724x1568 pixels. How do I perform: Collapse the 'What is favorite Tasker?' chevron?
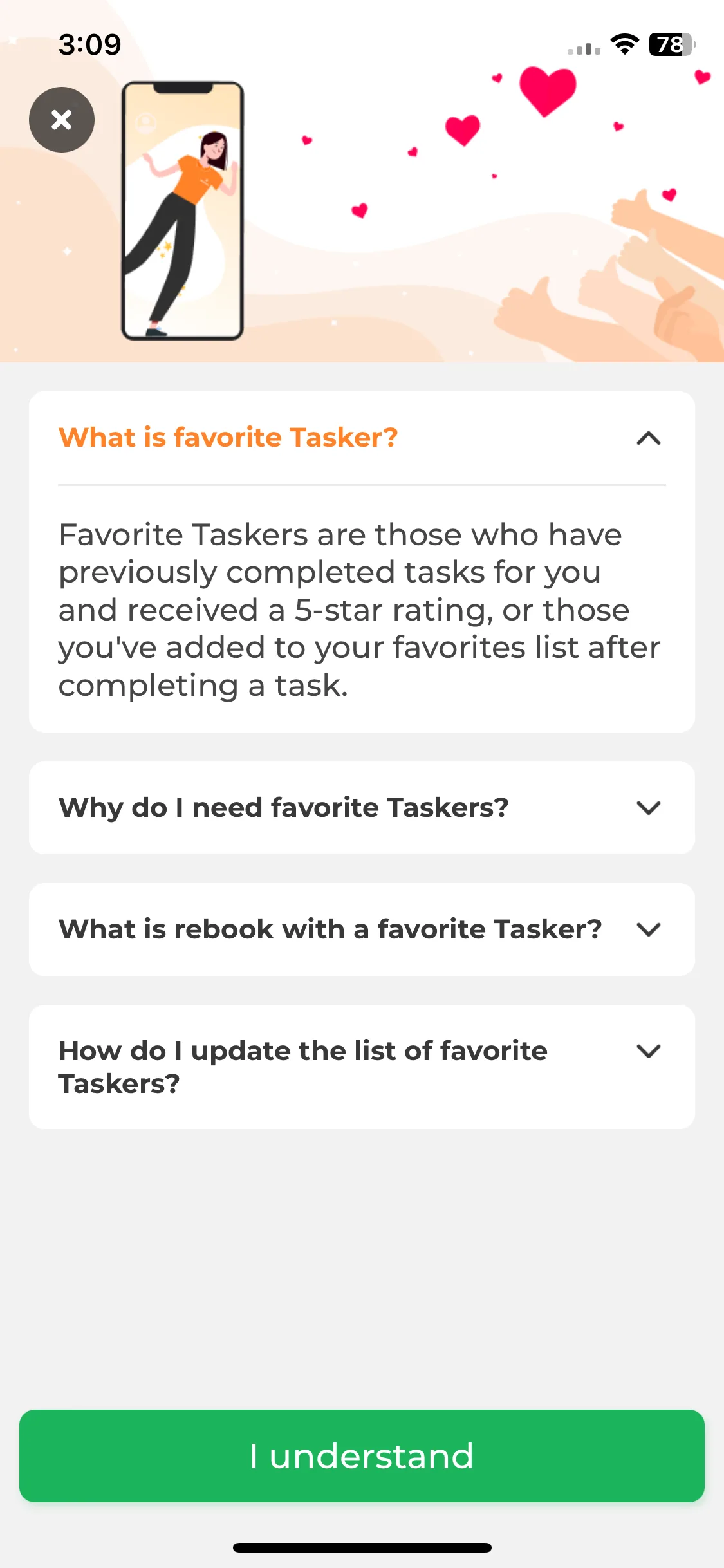click(649, 438)
